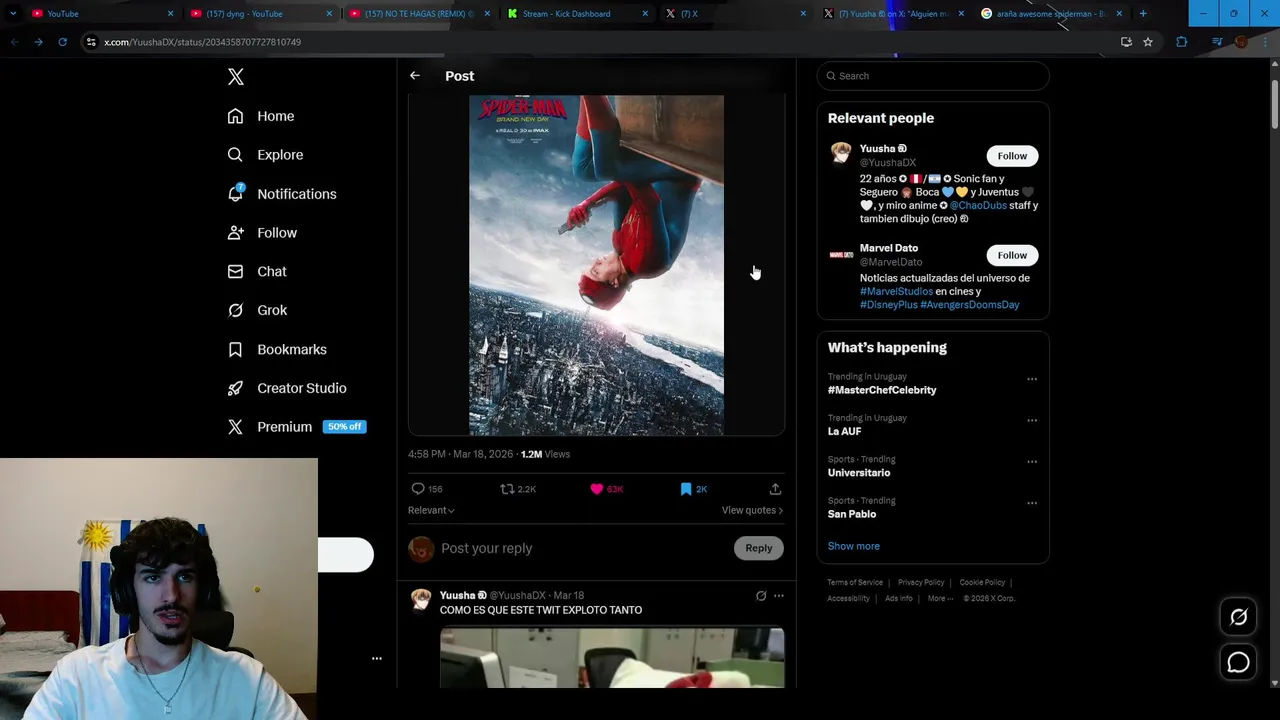Viewport: 1280px width, 720px height.
Task: Open more options for Universitario trend
Action: (1032, 462)
